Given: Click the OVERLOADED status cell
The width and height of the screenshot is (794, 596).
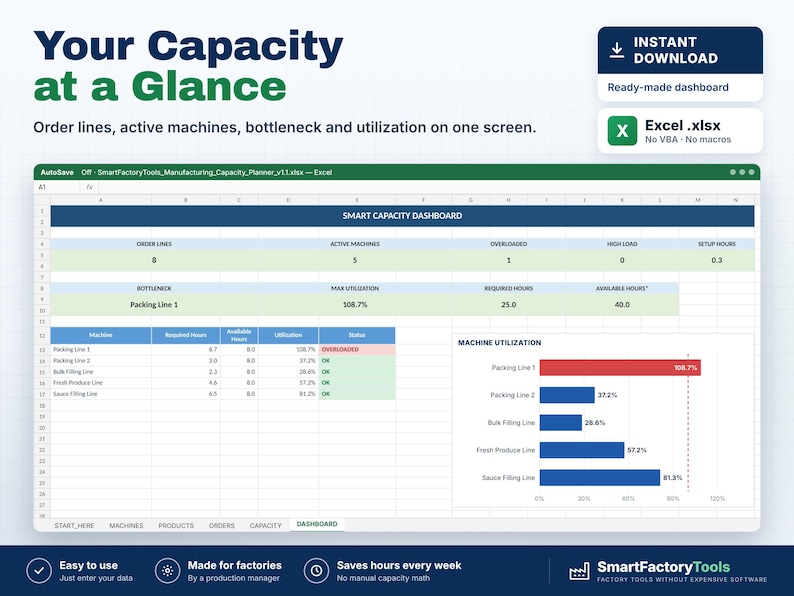Looking at the screenshot, I should [x=357, y=350].
